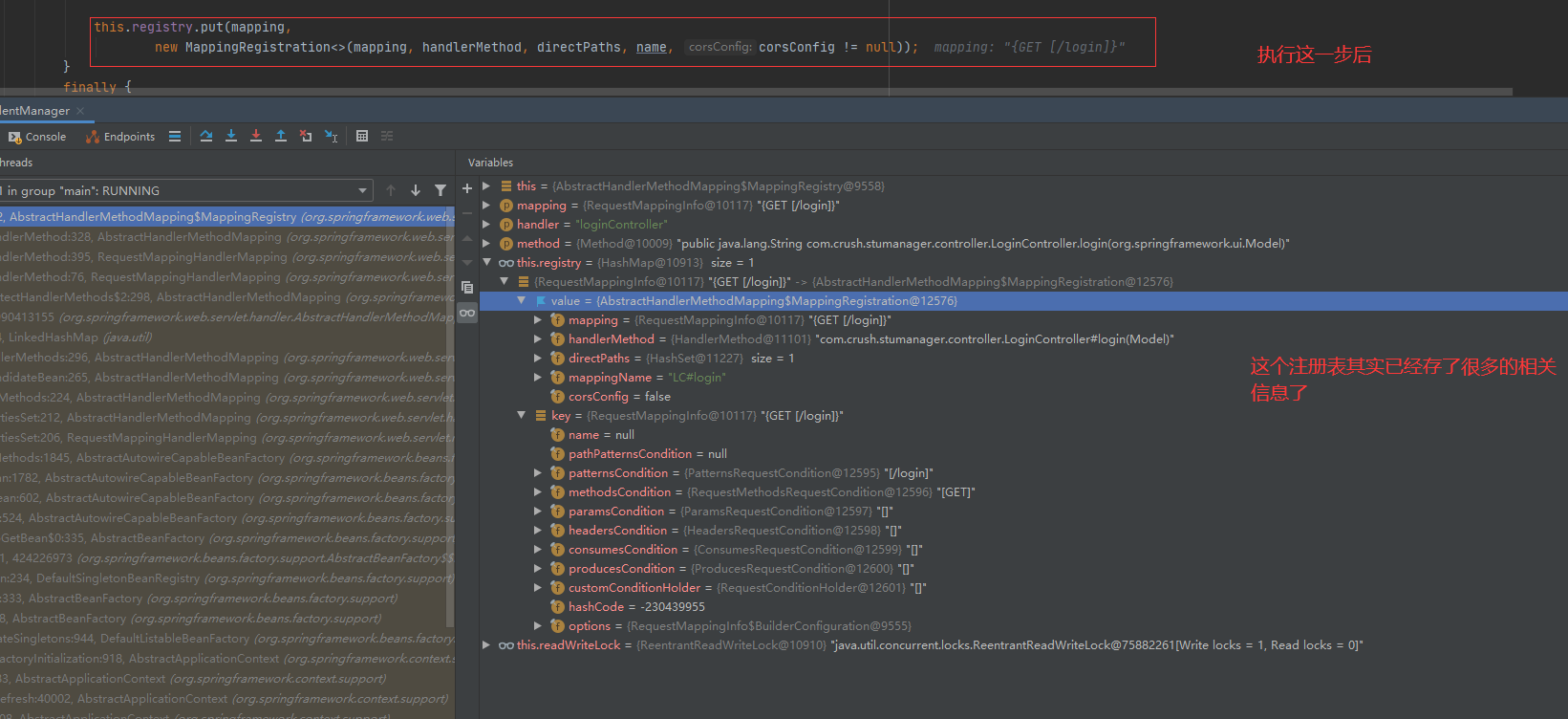Select the name = null row

click(1022, 434)
